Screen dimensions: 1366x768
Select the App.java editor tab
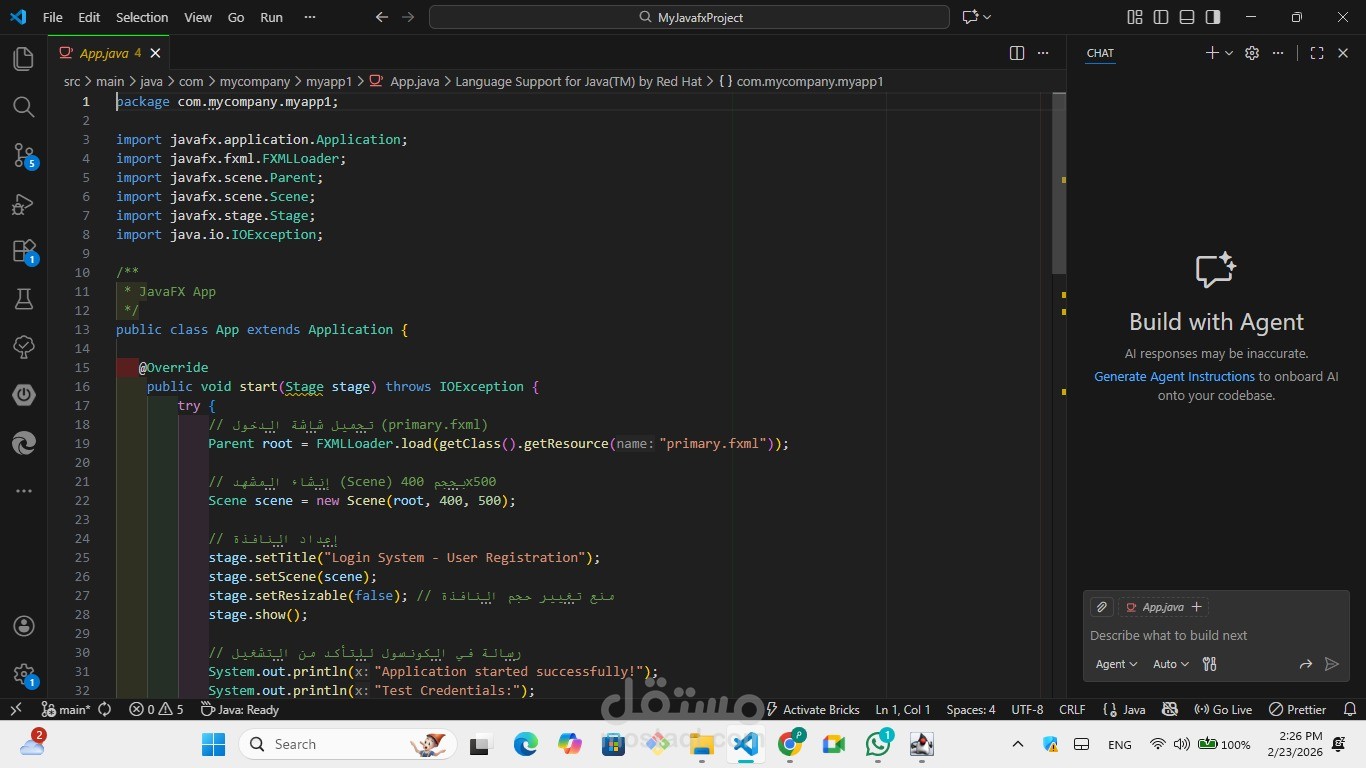point(104,53)
